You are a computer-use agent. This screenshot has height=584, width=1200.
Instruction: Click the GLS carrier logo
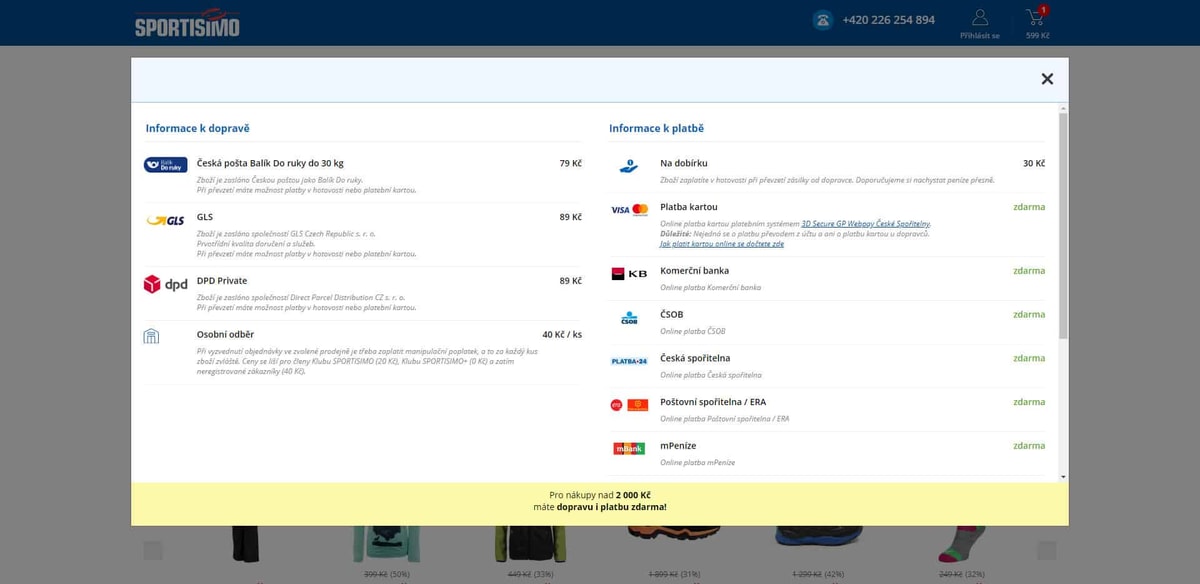(x=165, y=220)
